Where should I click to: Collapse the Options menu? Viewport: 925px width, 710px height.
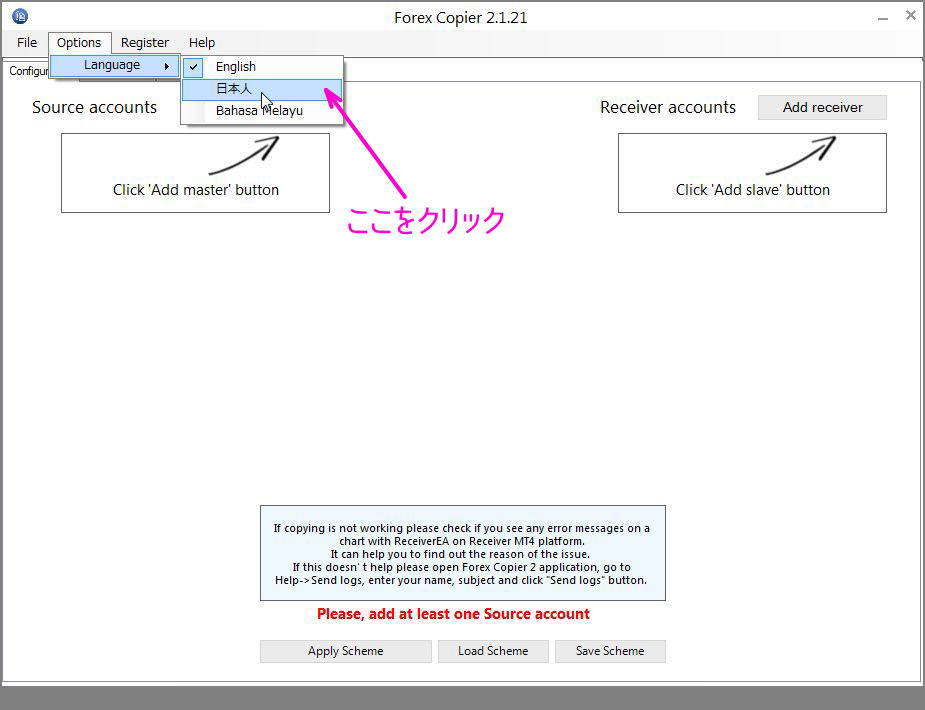click(79, 43)
